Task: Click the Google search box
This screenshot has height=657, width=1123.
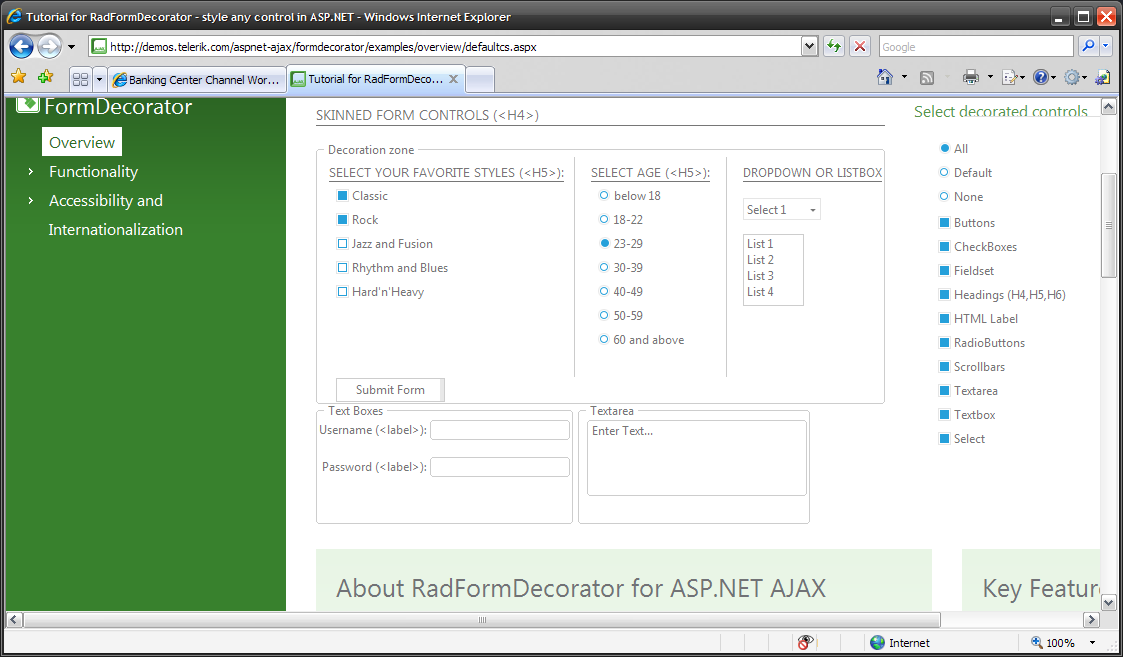Action: coord(975,47)
